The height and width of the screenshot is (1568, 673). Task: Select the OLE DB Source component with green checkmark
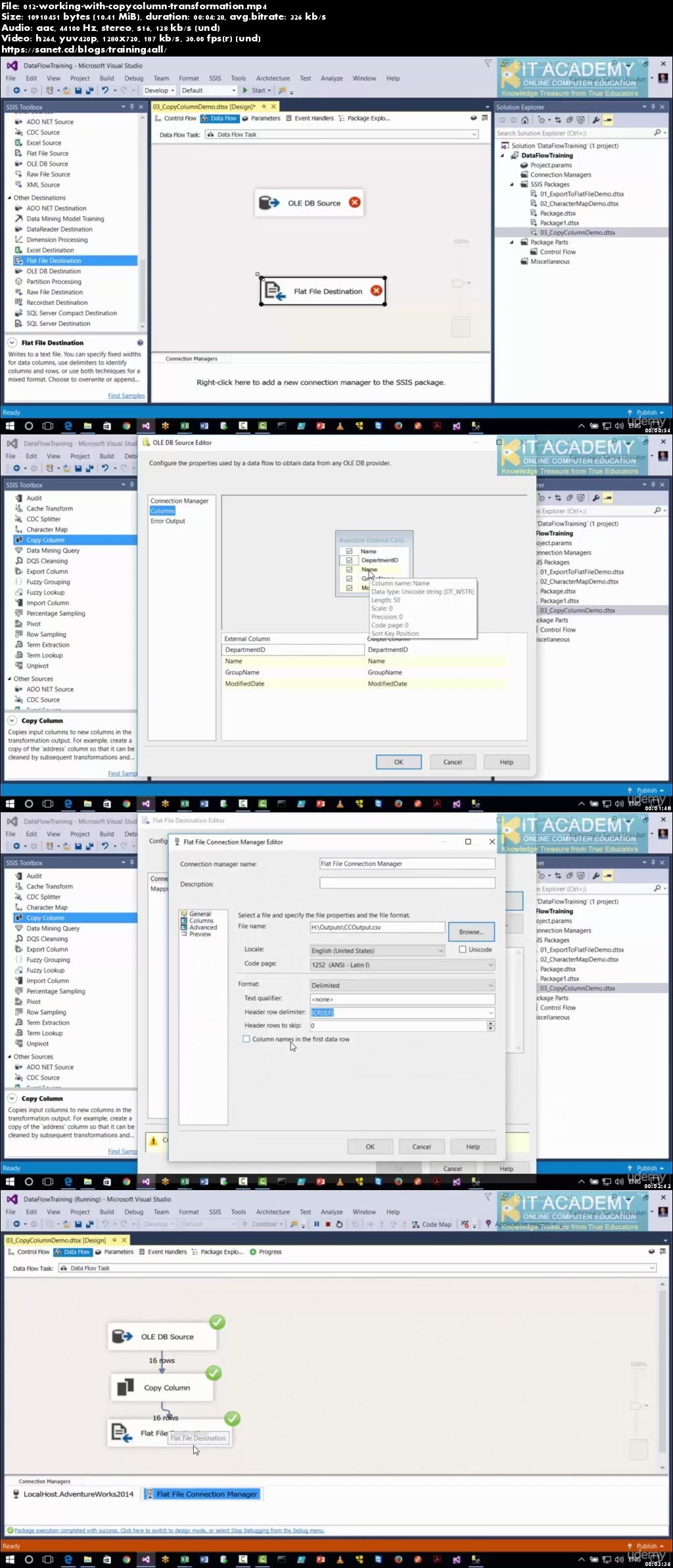pos(162,1337)
